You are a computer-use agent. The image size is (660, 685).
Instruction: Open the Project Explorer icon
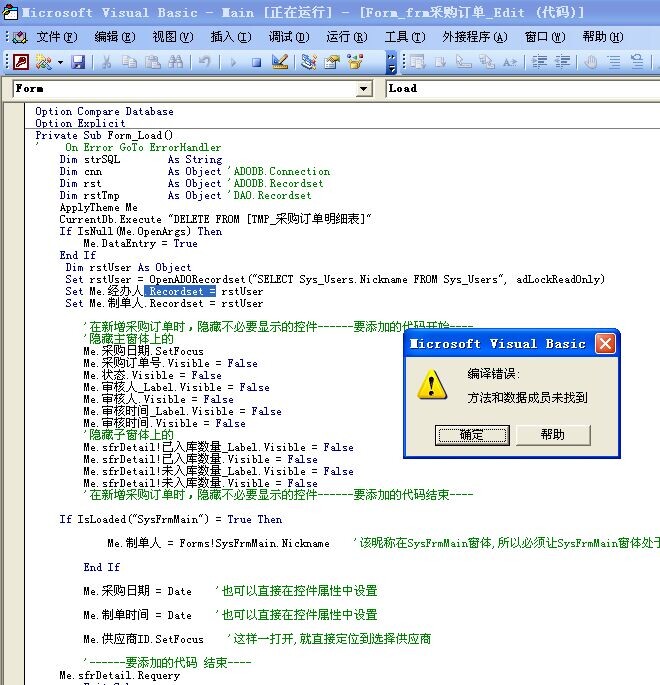309,62
